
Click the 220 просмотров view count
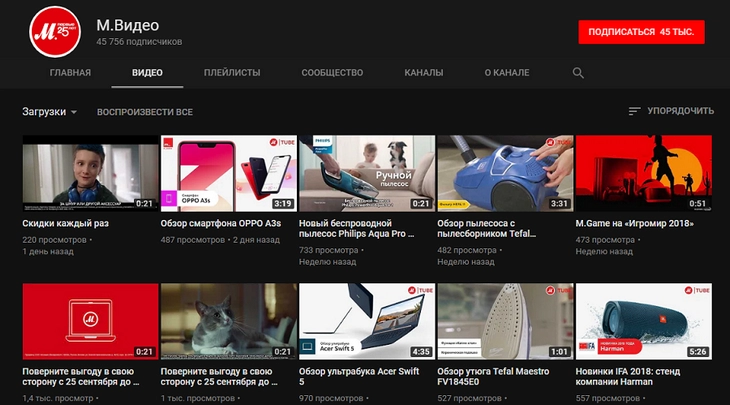click(x=54, y=240)
